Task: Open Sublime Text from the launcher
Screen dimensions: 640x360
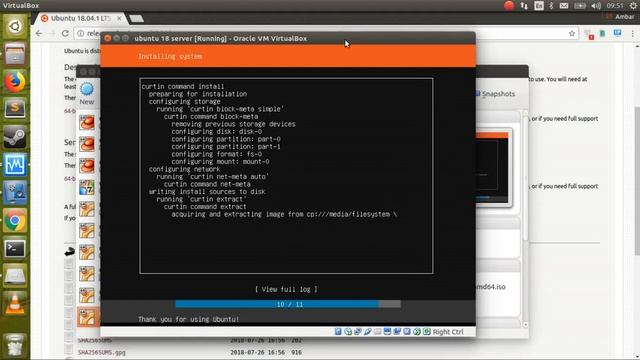Action: (15, 109)
